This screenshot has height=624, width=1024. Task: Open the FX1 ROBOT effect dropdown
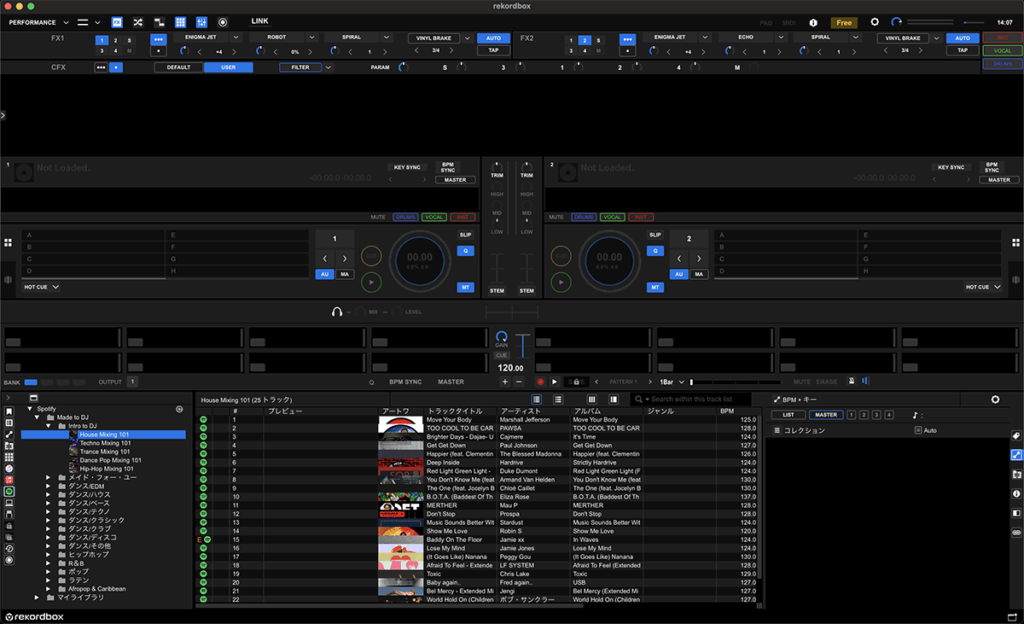point(312,37)
